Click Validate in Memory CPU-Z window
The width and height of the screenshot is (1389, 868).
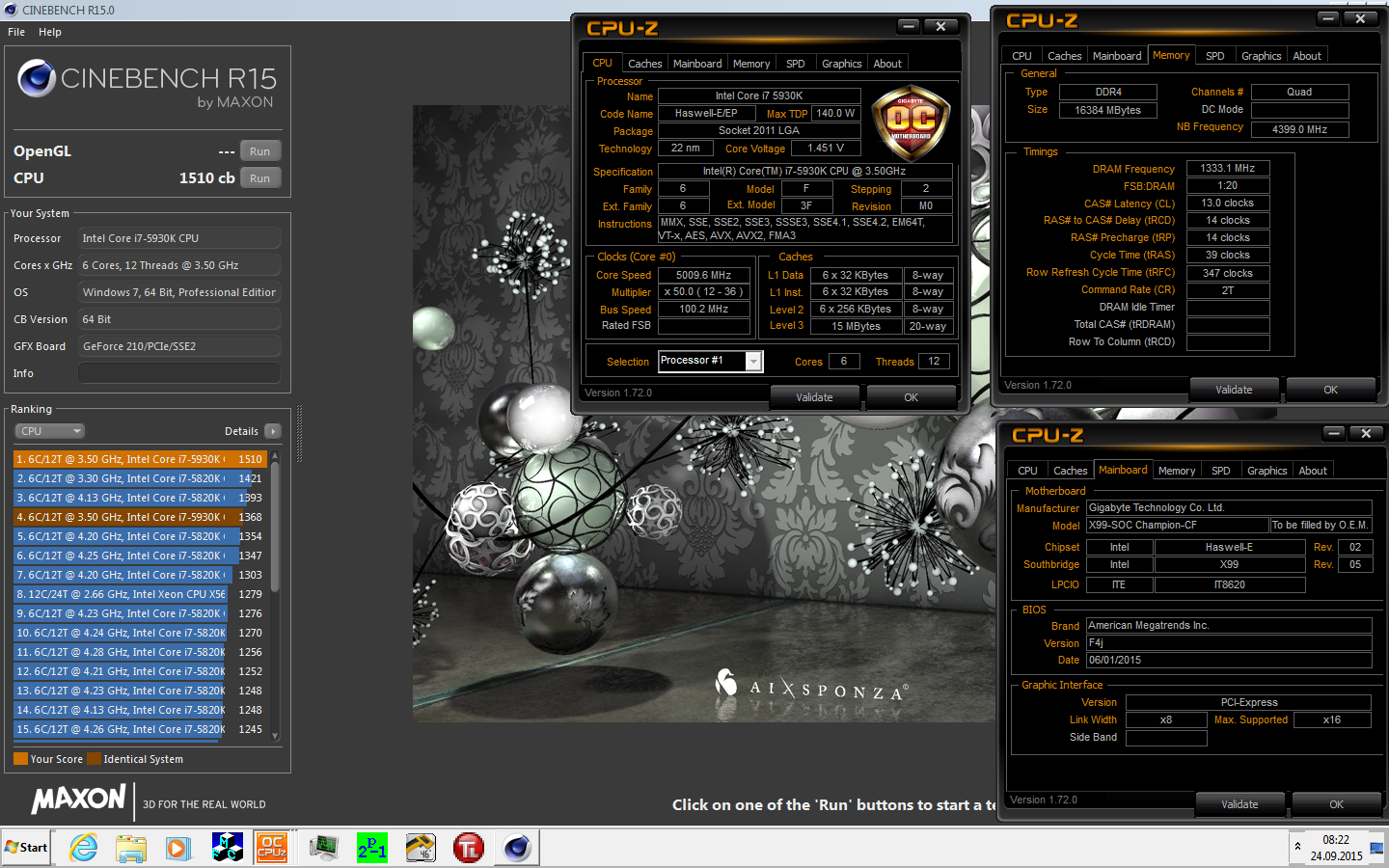coord(1234,390)
